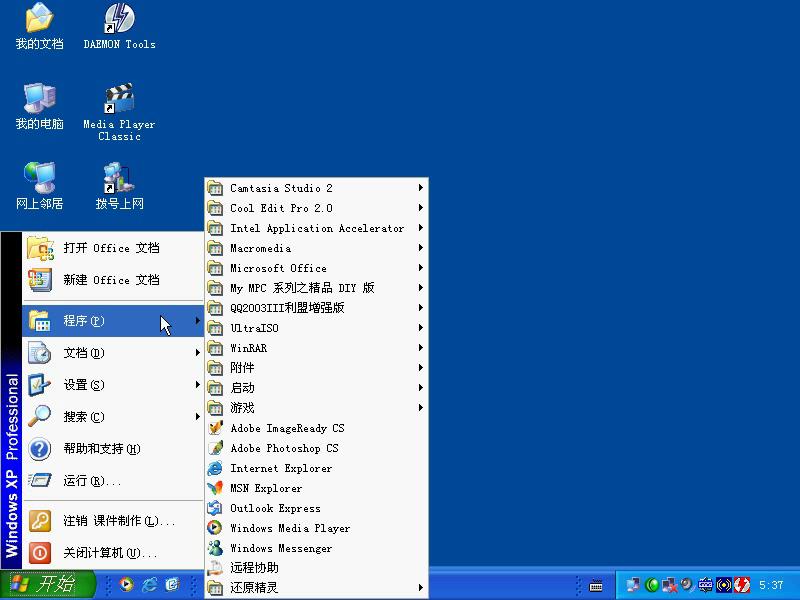Choose 注销 课件制作(L)... in Start menu

[113, 521]
